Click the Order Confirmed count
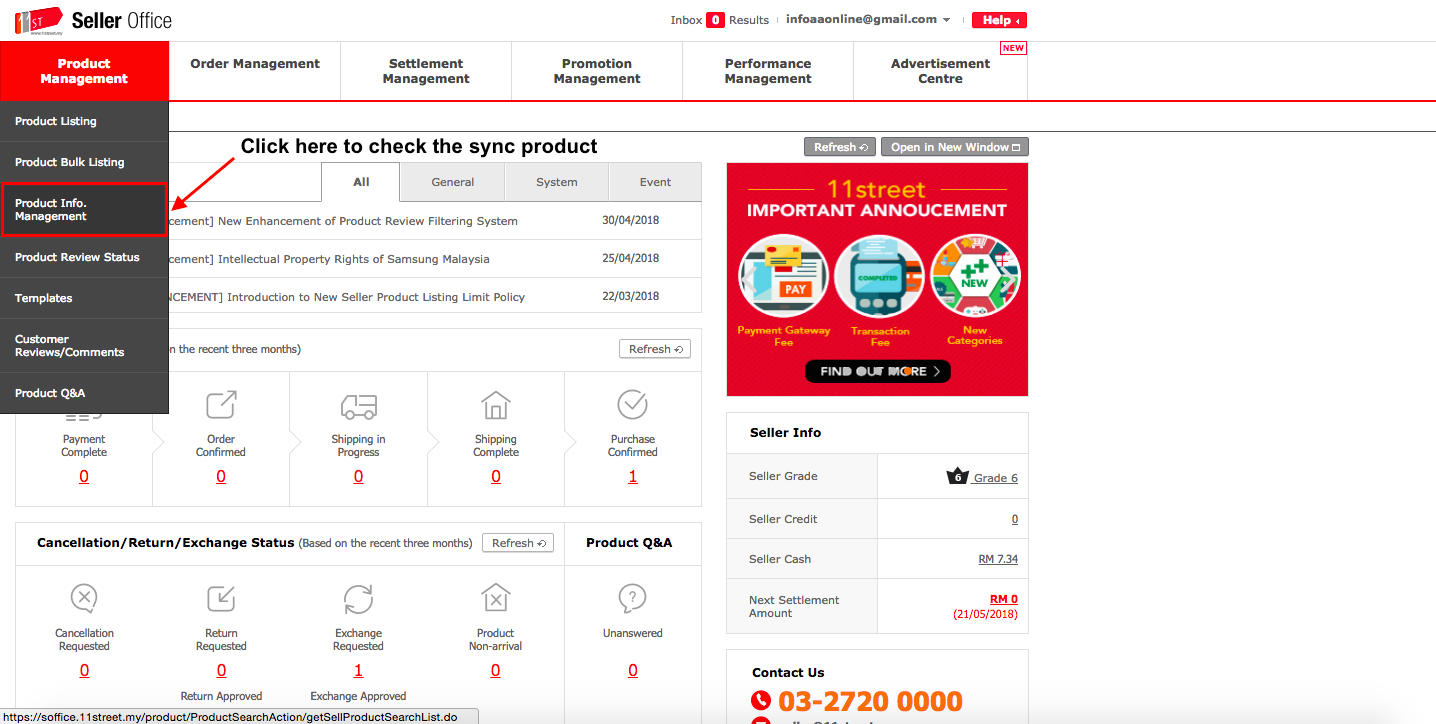 pos(221,477)
